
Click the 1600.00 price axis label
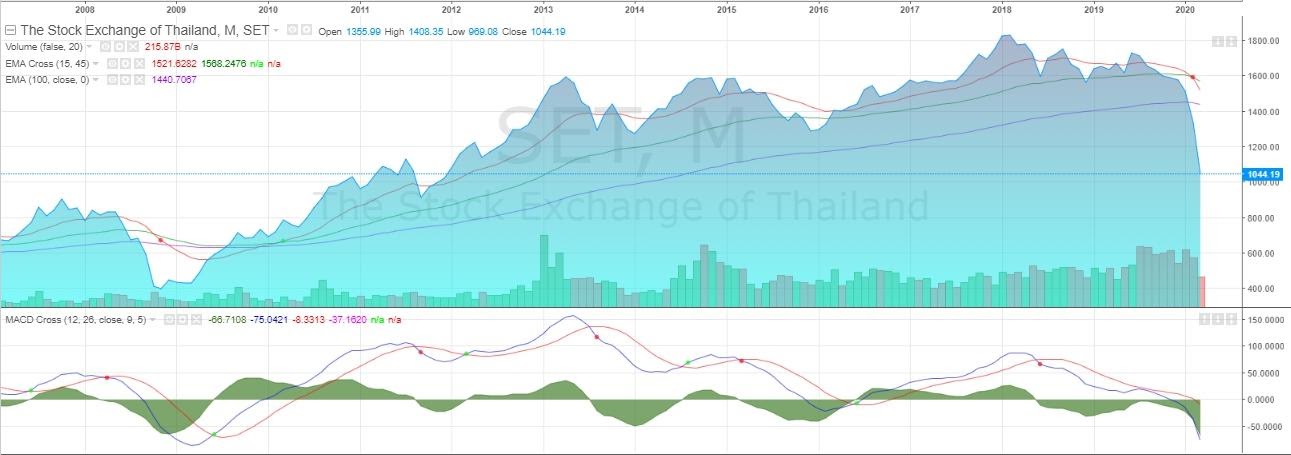(x=1263, y=76)
